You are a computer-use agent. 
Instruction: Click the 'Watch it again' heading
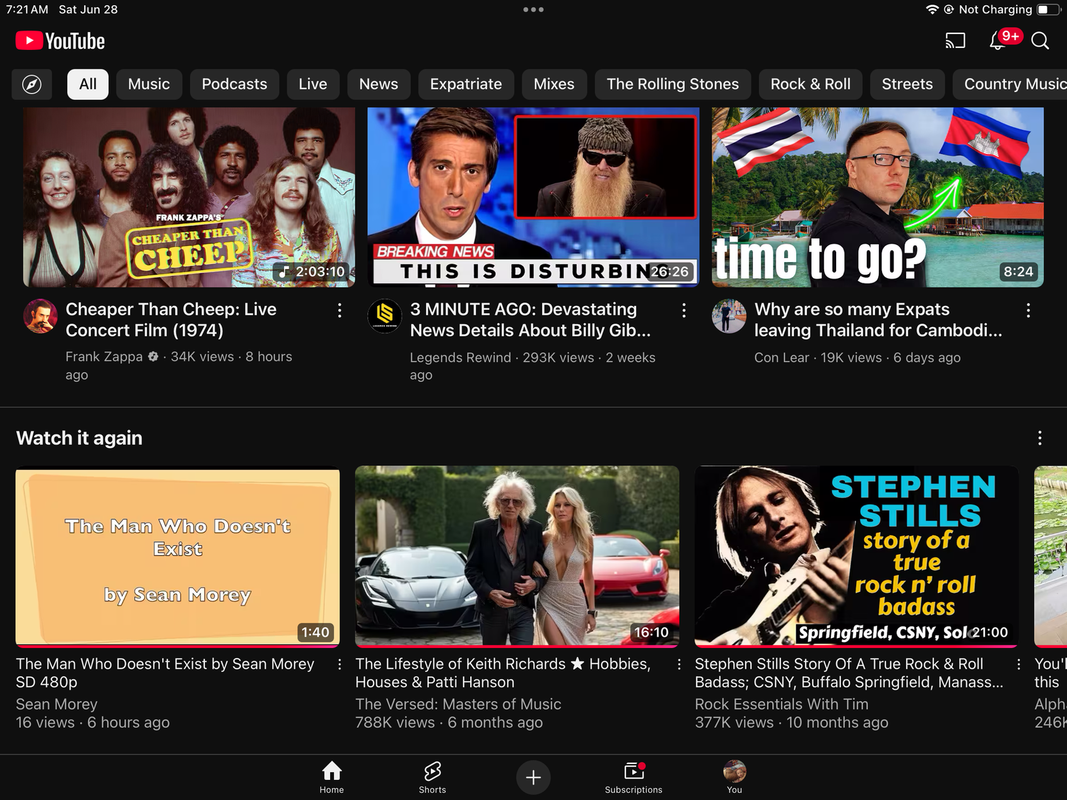tap(79, 438)
